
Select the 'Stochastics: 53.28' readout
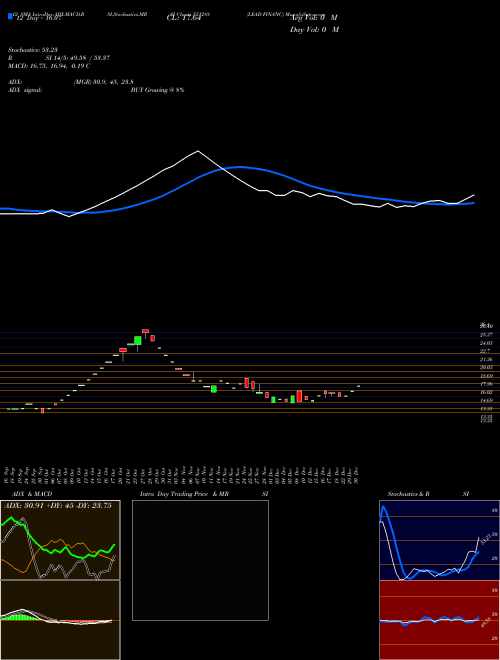(33, 50)
